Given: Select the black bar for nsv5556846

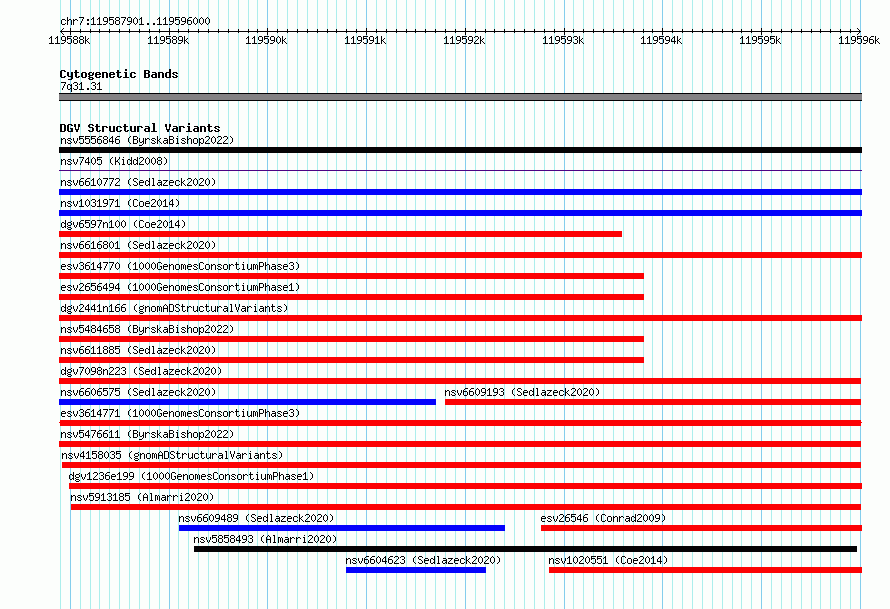Looking at the screenshot, I should [x=460, y=150].
